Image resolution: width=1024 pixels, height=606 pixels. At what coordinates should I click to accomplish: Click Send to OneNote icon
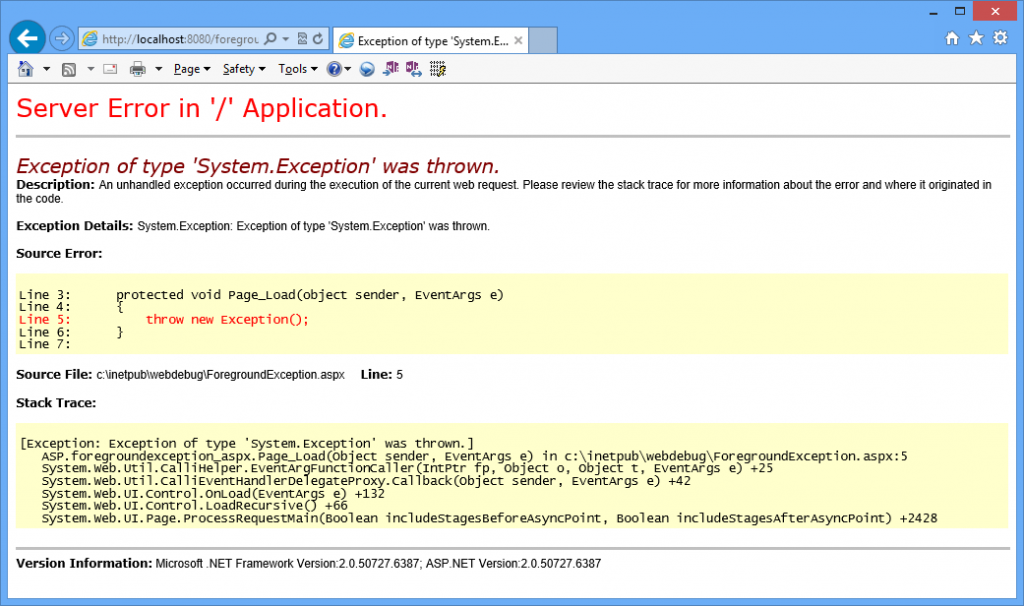pyautogui.click(x=391, y=69)
